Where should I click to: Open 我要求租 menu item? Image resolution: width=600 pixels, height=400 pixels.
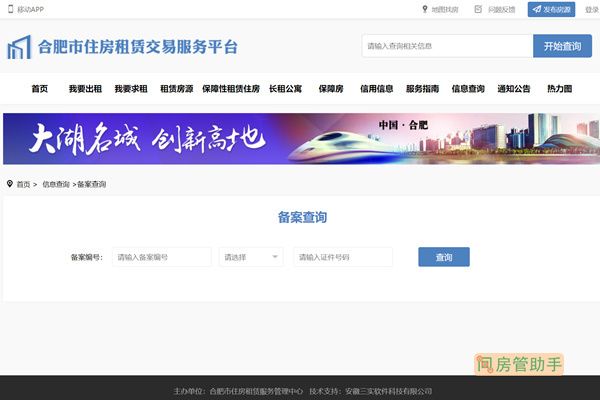[x=131, y=89]
